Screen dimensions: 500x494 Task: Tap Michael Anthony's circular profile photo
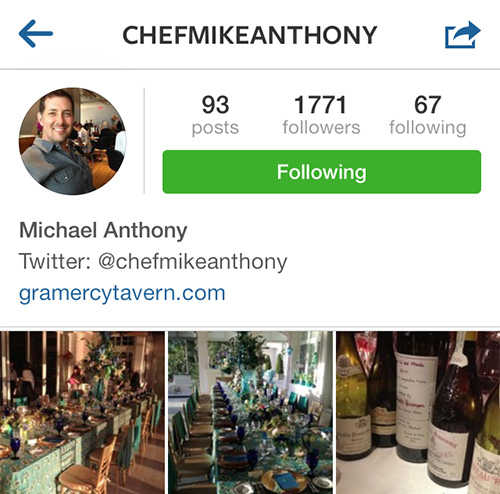[73, 141]
